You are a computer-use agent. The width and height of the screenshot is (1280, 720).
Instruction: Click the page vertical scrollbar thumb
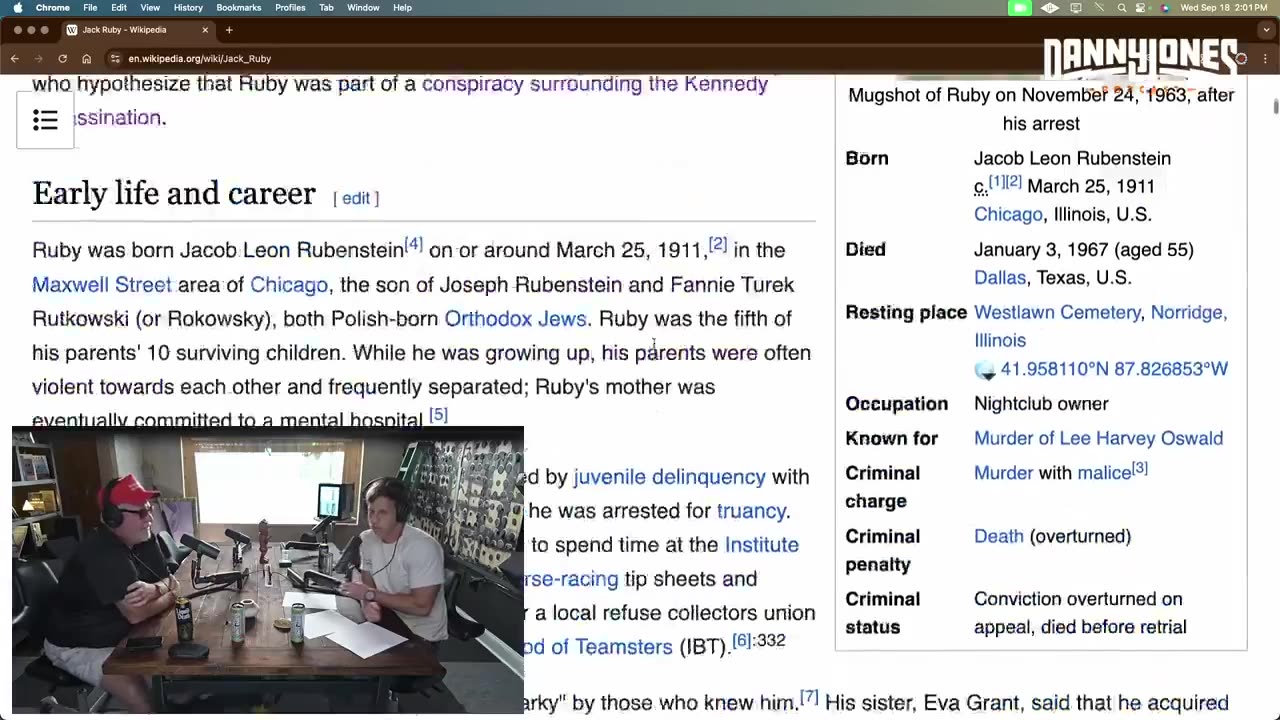(1275, 106)
